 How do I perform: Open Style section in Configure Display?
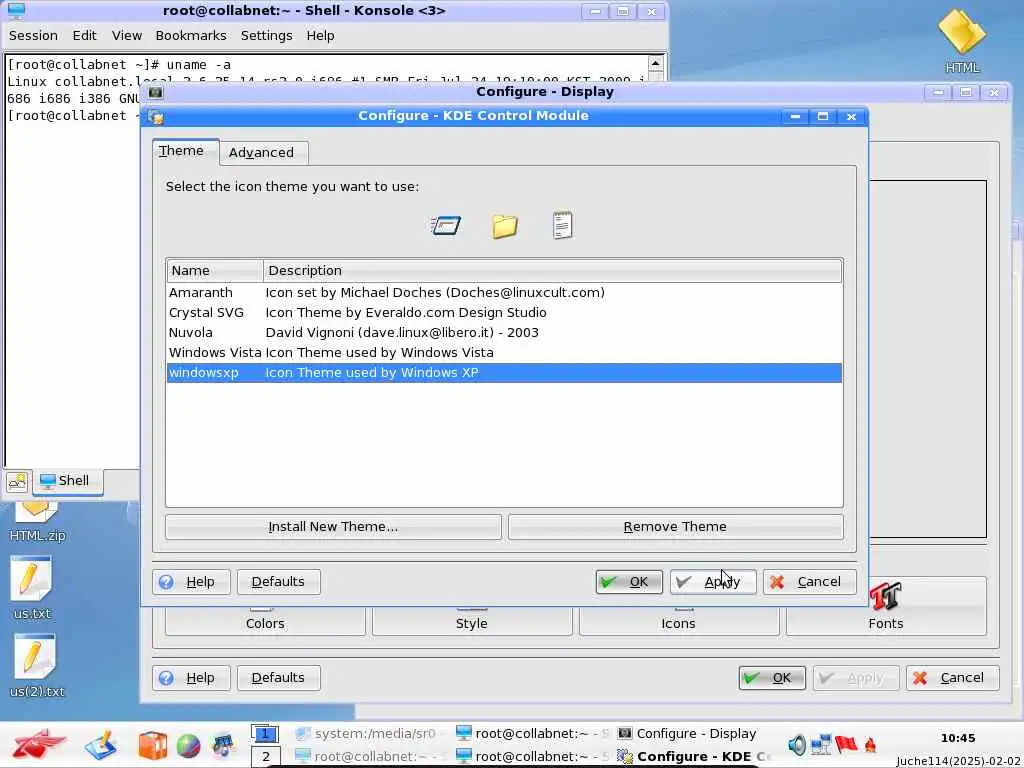[x=472, y=621]
